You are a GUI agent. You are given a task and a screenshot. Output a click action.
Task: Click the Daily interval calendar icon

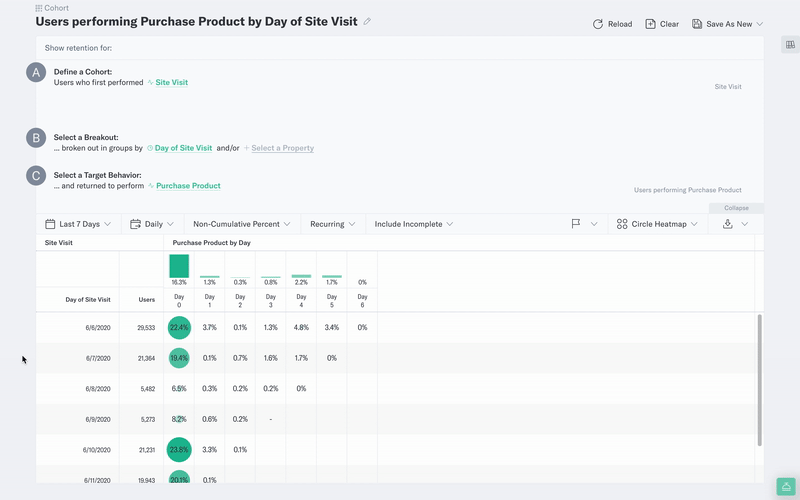tap(135, 224)
